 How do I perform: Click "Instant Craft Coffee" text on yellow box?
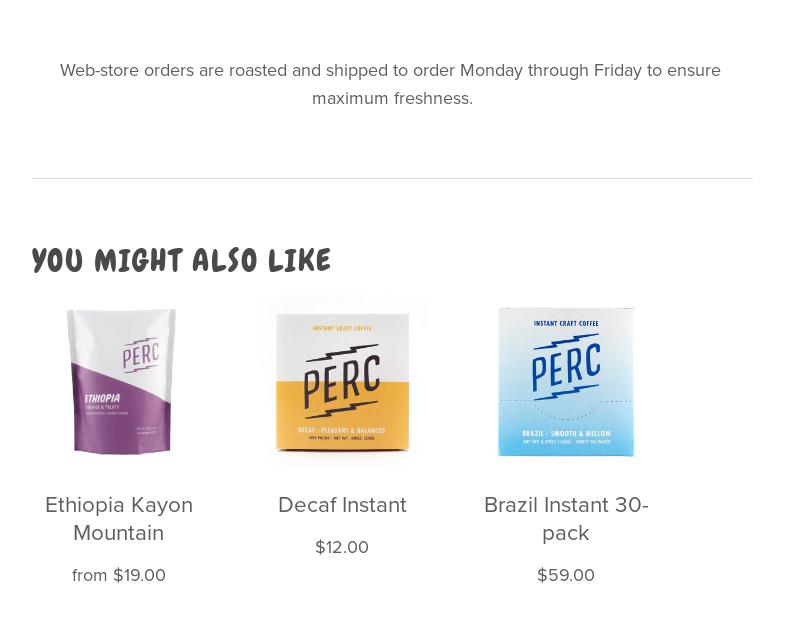coord(342,328)
